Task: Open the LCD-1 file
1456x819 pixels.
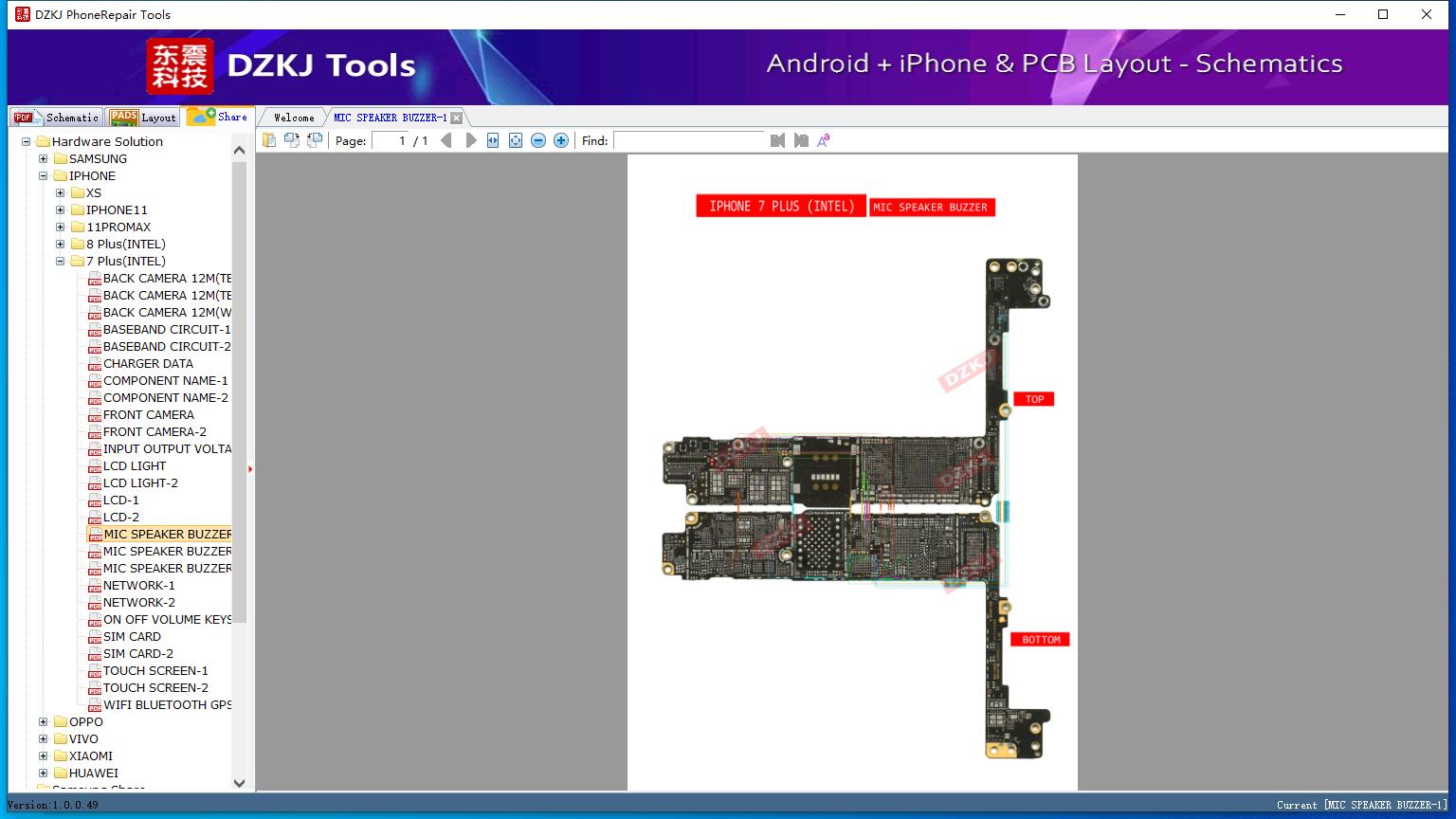Action: pyautogui.click(x=121, y=500)
